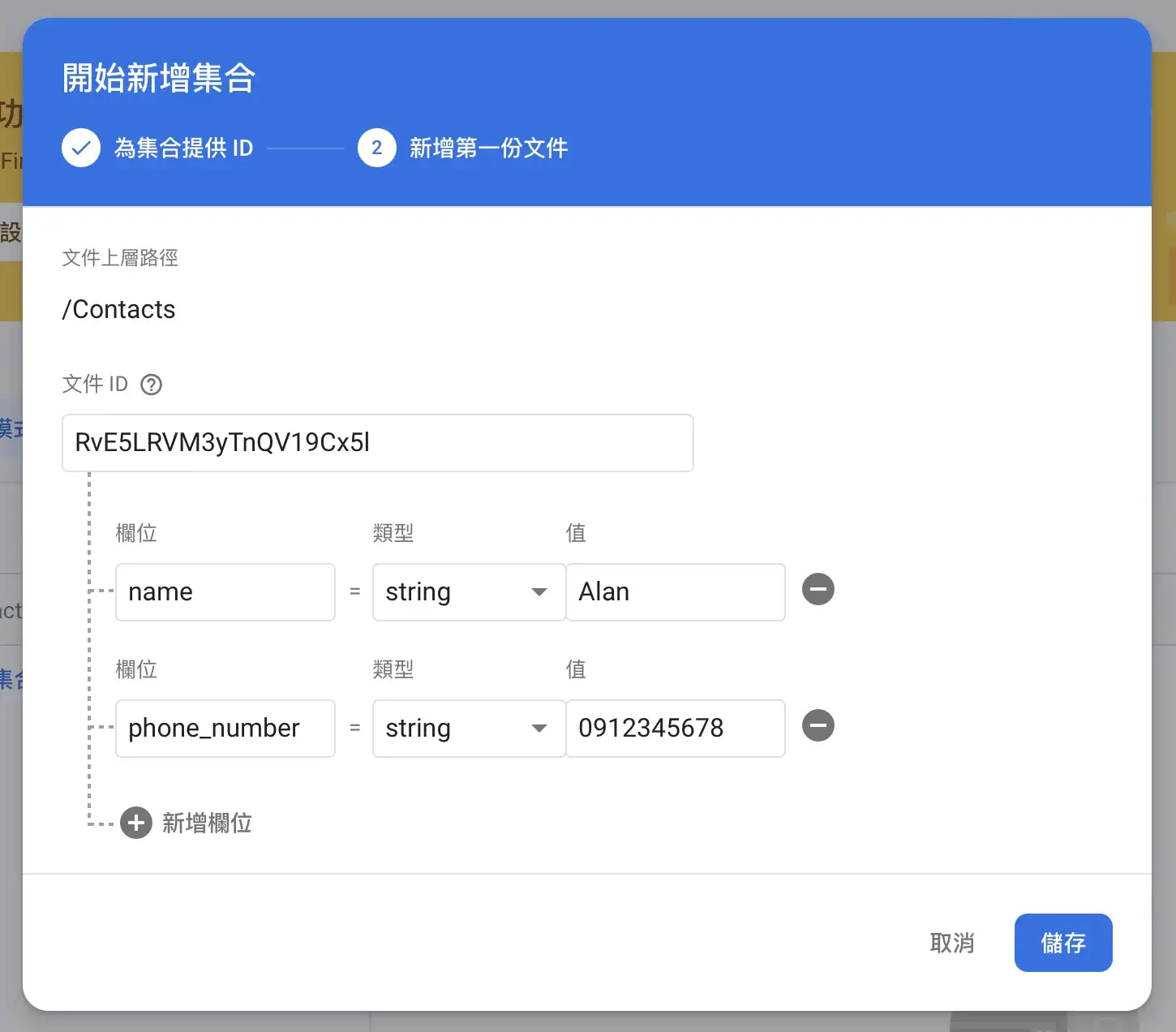Screen dimensions: 1176x1032
Task: Click the 開始新增集合 dialog title
Action: [159, 79]
